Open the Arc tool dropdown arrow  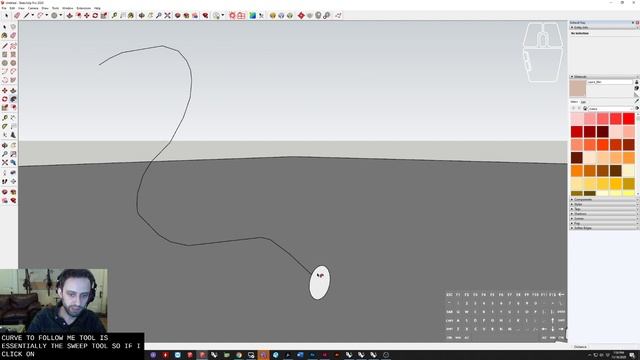click(47, 16)
